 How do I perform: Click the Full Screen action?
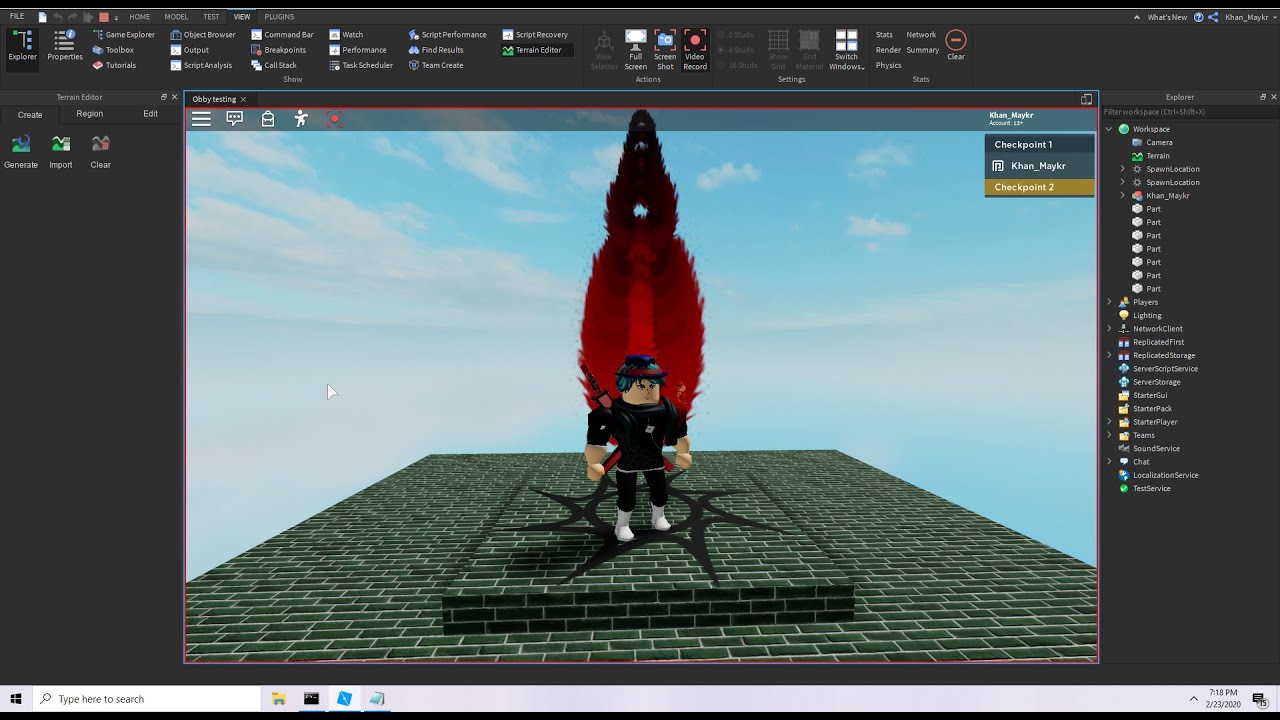tap(636, 49)
